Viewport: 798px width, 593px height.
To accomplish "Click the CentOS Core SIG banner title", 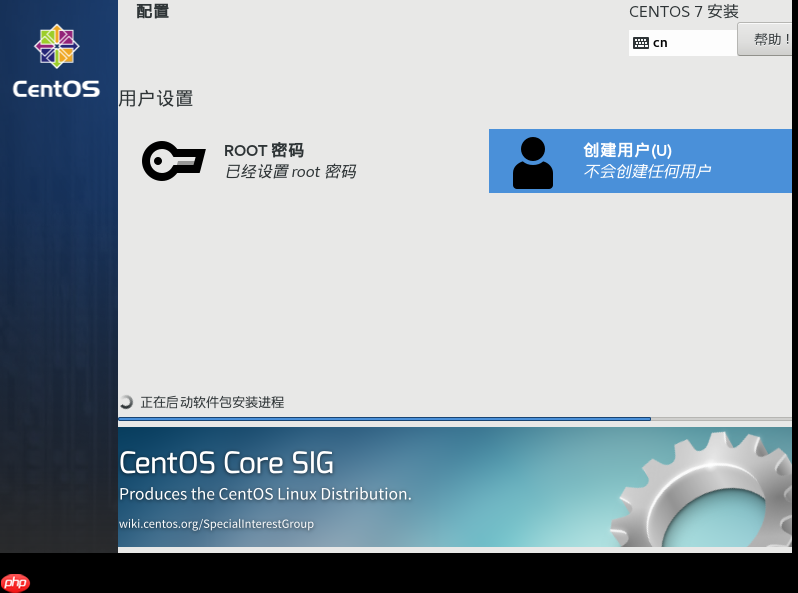I will coord(226,463).
